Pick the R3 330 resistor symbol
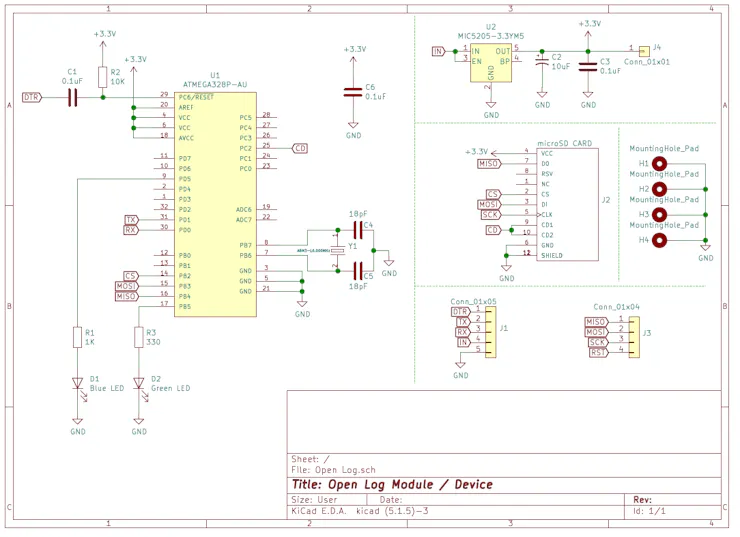The width and height of the screenshot is (740, 537). (138, 337)
